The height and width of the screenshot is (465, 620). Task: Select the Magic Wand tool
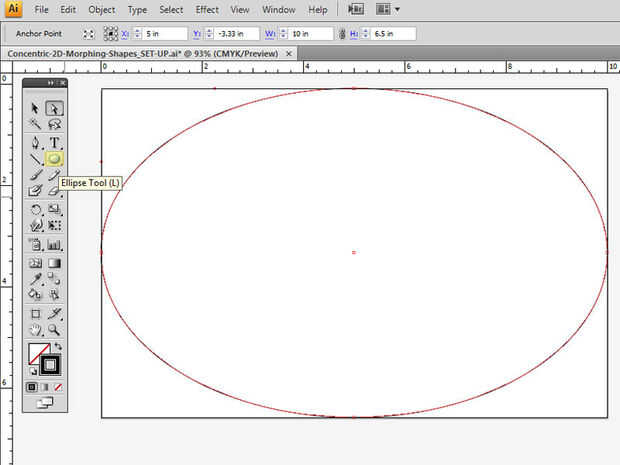click(x=36, y=125)
